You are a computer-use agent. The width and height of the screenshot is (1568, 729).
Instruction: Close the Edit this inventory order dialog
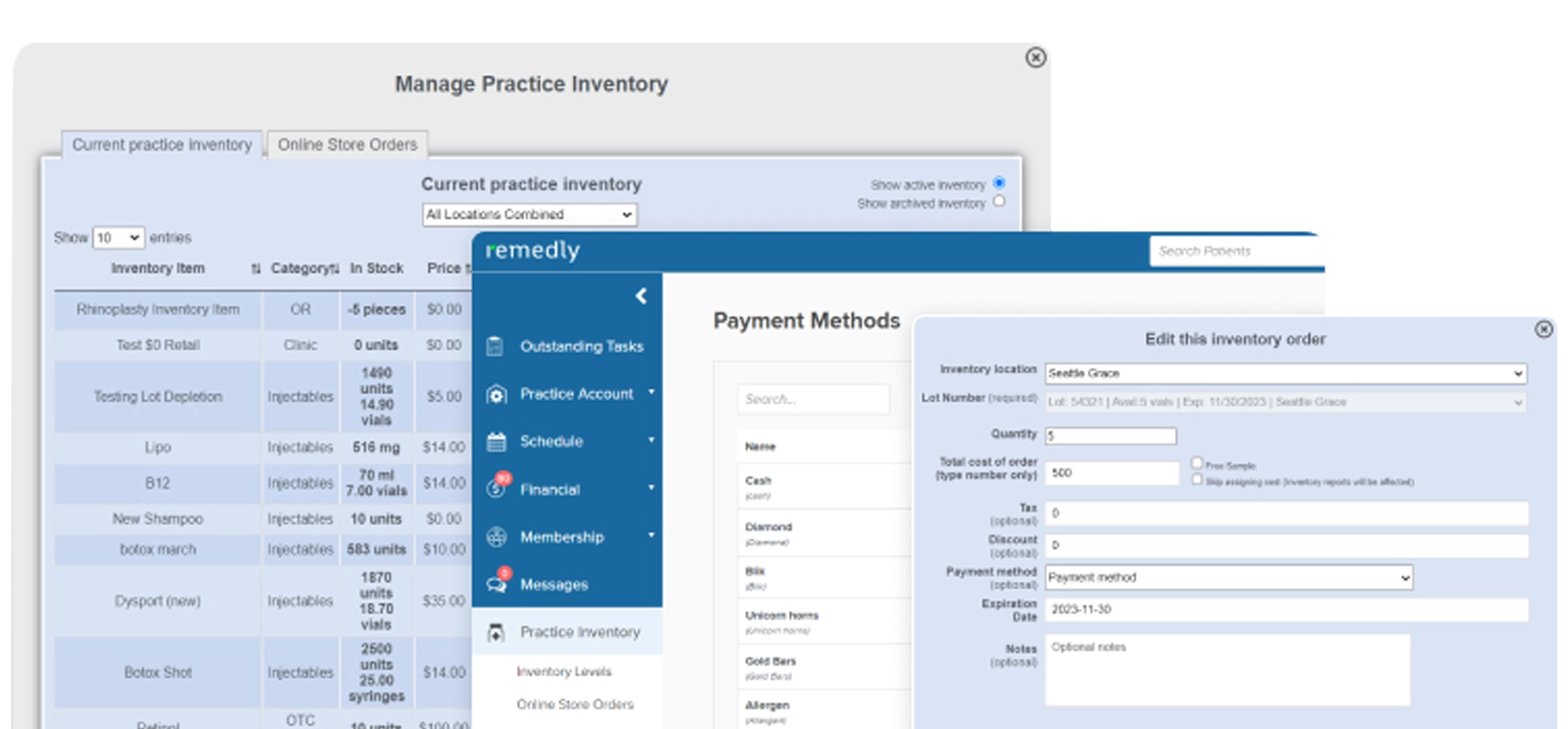(1543, 330)
